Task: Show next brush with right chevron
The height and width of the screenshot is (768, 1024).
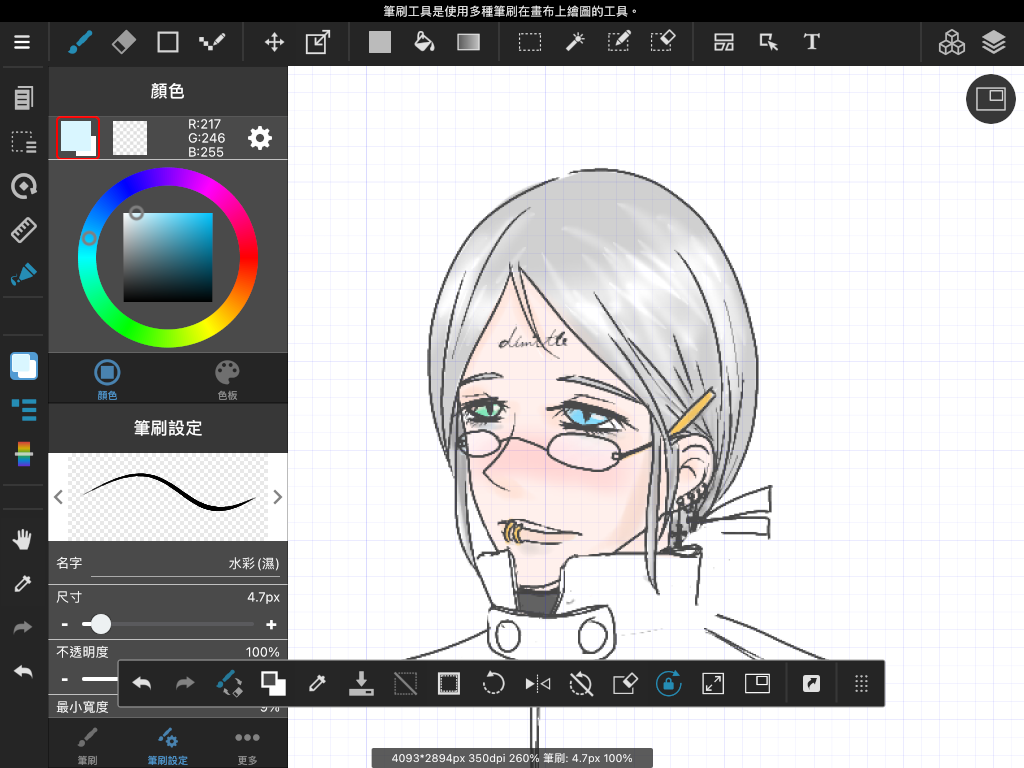Action: [x=278, y=497]
